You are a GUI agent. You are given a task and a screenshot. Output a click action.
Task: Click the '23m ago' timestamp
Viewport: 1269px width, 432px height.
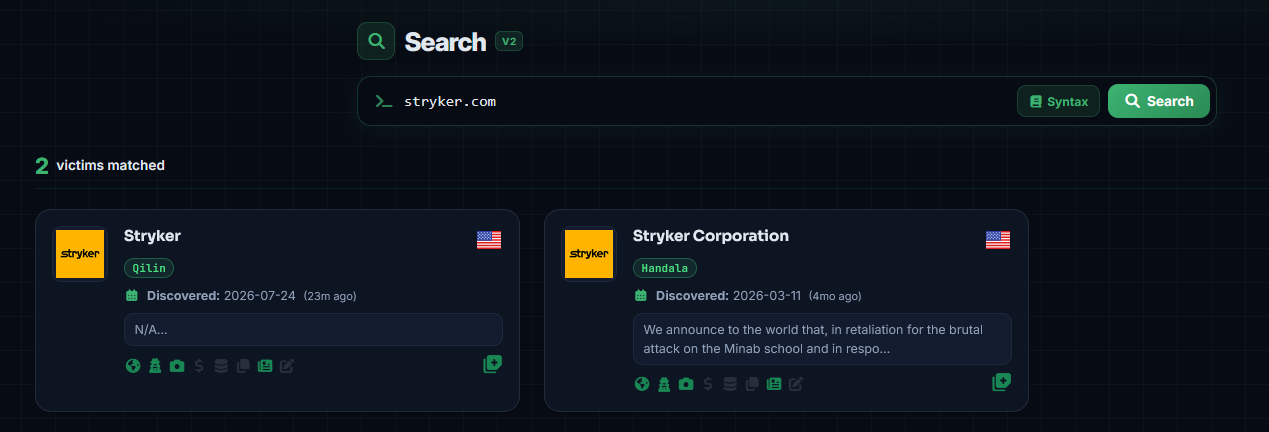click(330, 296)
